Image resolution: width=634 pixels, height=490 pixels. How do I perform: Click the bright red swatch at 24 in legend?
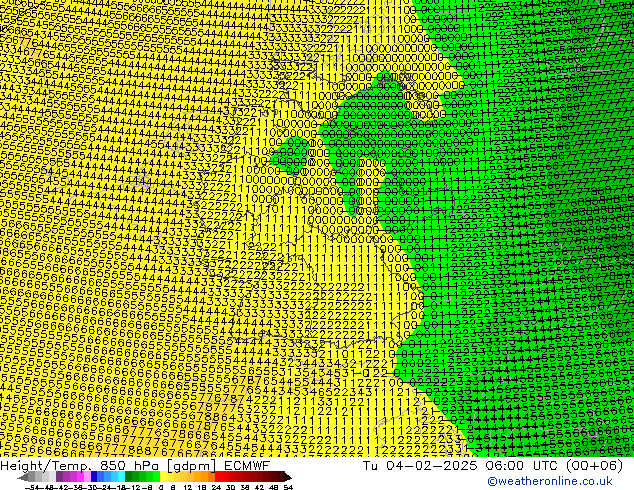(218, 476)
